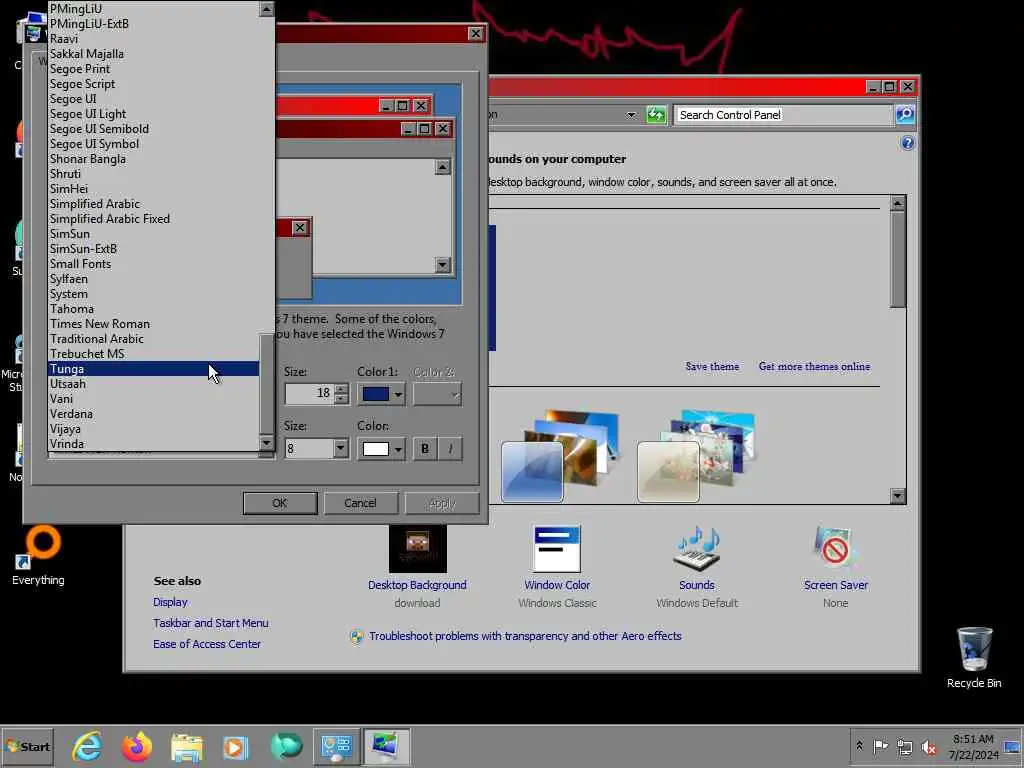Image resolution: width=1024 pixels, height=768 pixels.
Task: Click the Troubleshoot shield icon
Action: 357,637
